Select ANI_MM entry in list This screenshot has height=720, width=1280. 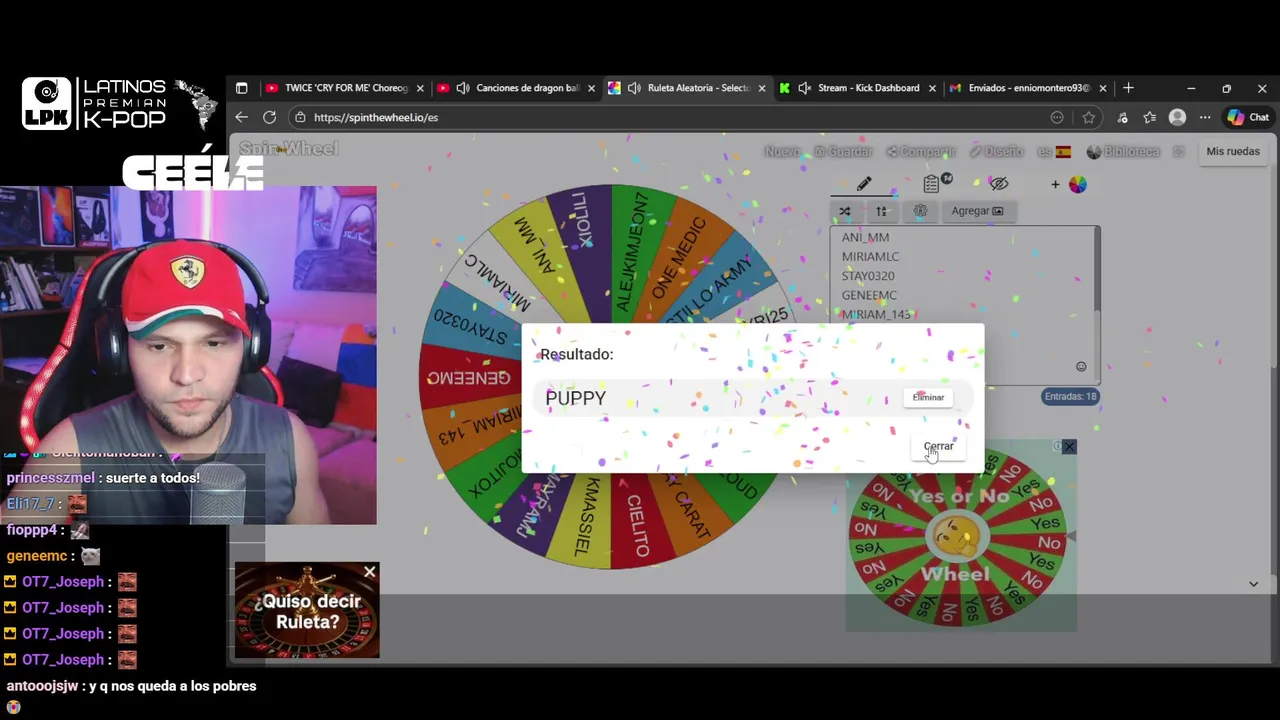coord(865,238)
